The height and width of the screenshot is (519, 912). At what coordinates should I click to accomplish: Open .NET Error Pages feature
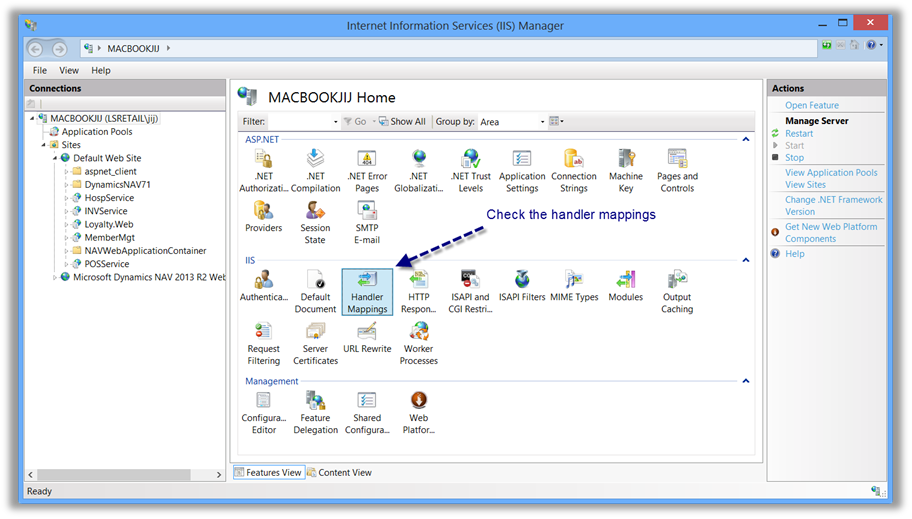point(367,170)
